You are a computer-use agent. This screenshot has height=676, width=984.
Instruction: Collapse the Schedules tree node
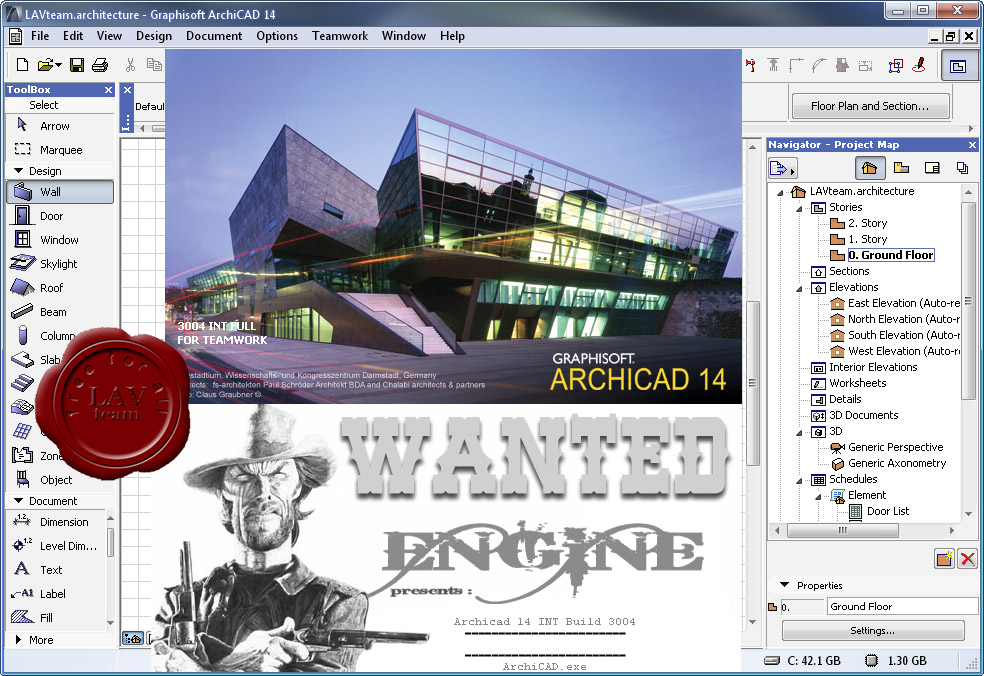pyautogui.click(x=800, y=480)
